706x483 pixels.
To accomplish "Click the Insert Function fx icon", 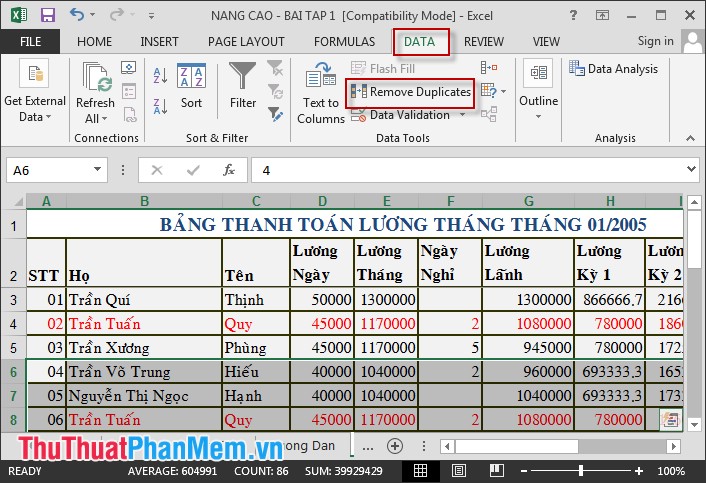I will point(229,170).
